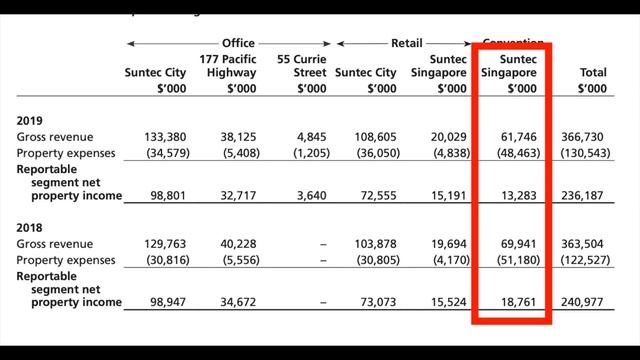Image resolution: width=640 pixels, height=360 pixels.
Task: Click the Retail segment header
Action: 406,43
